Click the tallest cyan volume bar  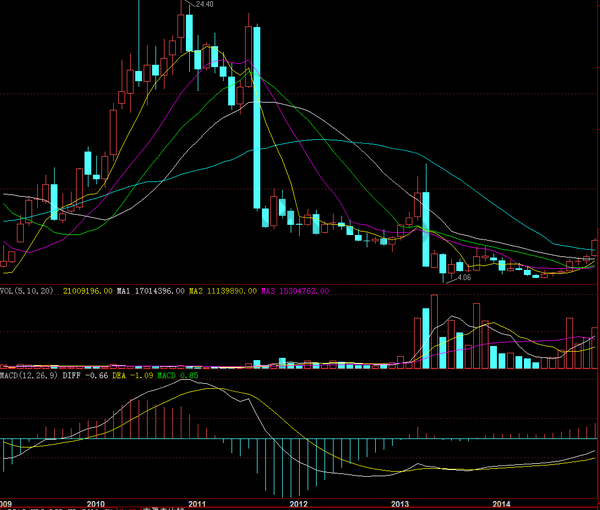coord(426,339)
